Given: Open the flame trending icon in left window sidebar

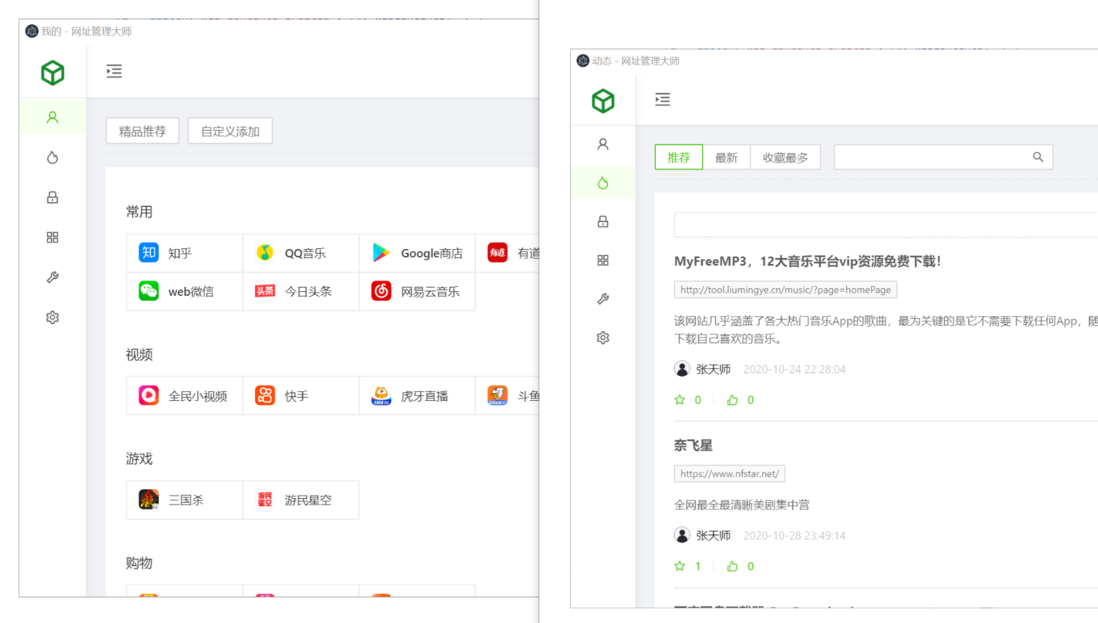Looking at the screenshot, I should coord(53,158).
